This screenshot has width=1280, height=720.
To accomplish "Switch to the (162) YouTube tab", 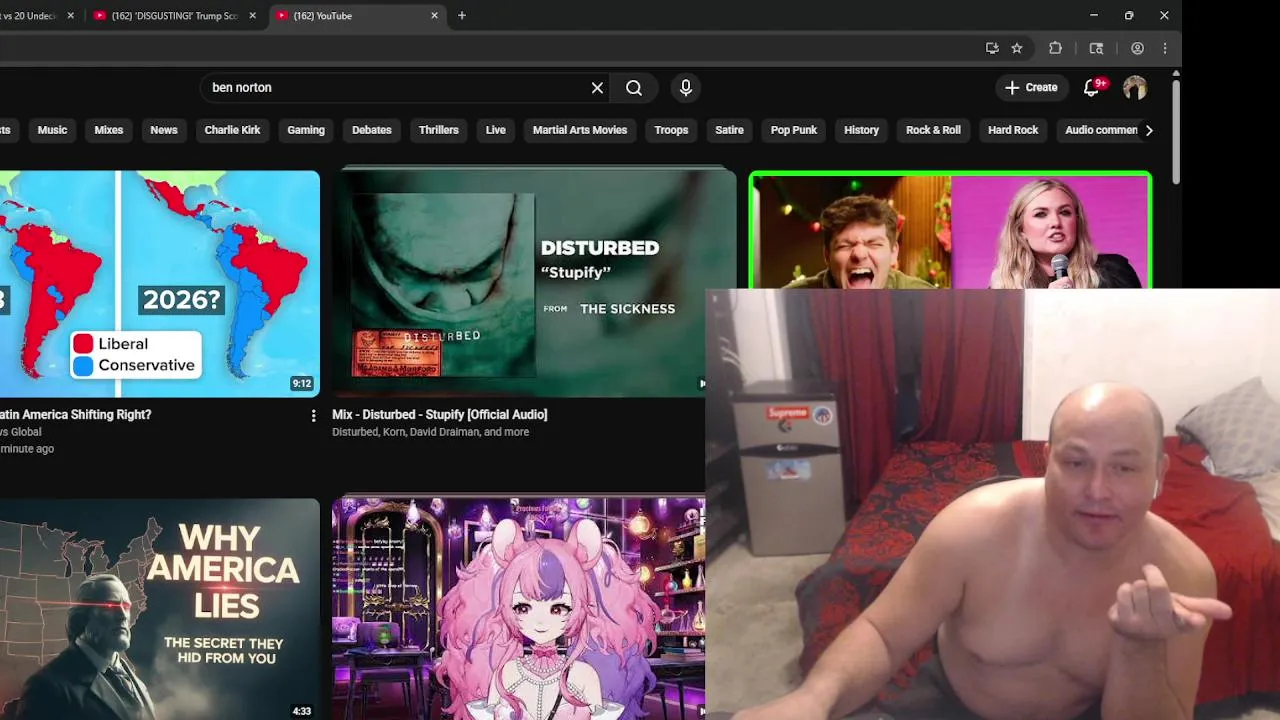I will pyautogui.click(x=357, y=16).
